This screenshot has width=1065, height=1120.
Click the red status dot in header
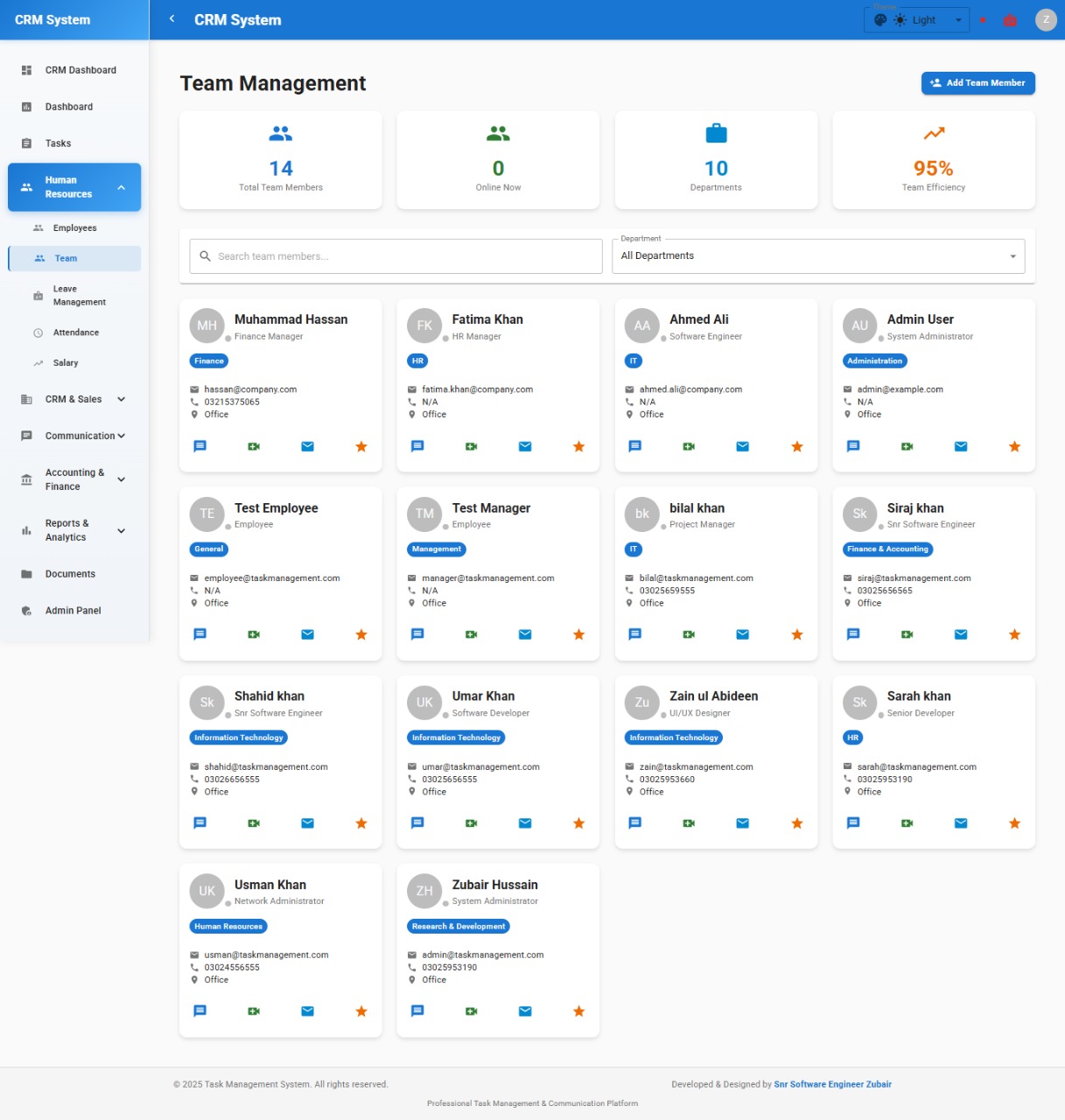983,20
